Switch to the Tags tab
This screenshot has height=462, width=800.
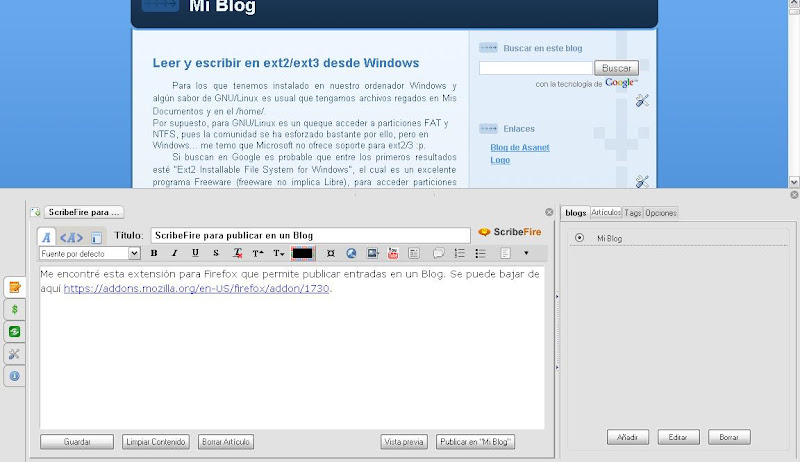click(x=633, y=213)
